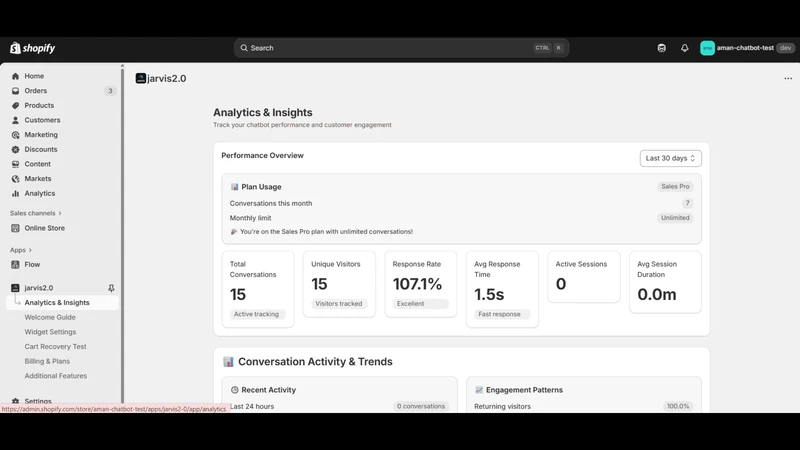Click the Recent Activity clock icon
This screenshot has height=450, width=800.
(235, 390)
